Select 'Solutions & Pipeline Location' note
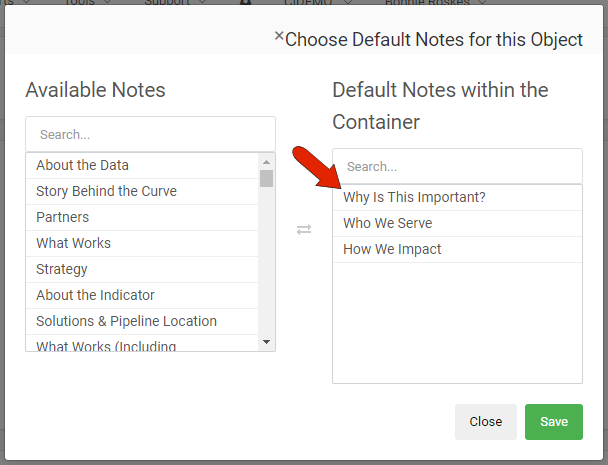The image size is (608, 465). point(126,321)
